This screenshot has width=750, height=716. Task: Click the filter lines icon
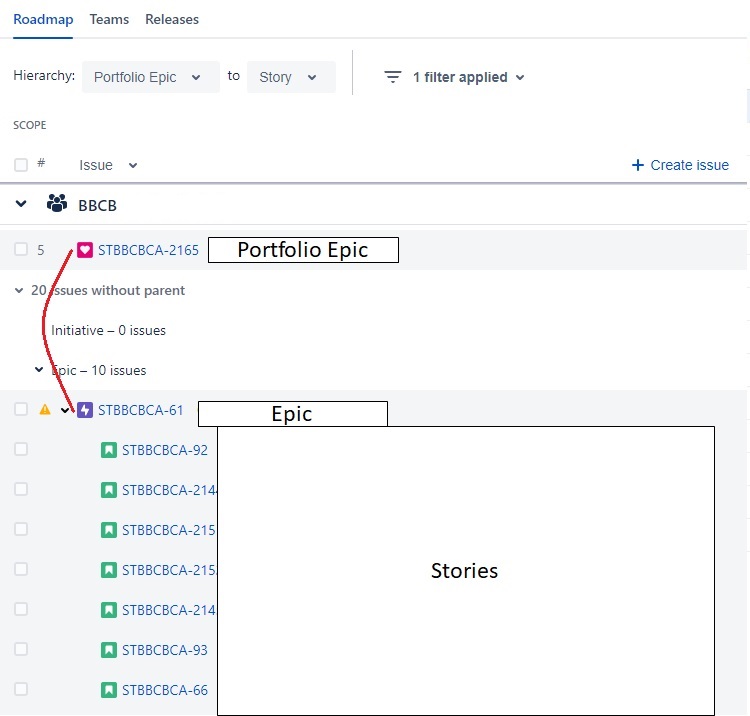(x=393, y=77)
